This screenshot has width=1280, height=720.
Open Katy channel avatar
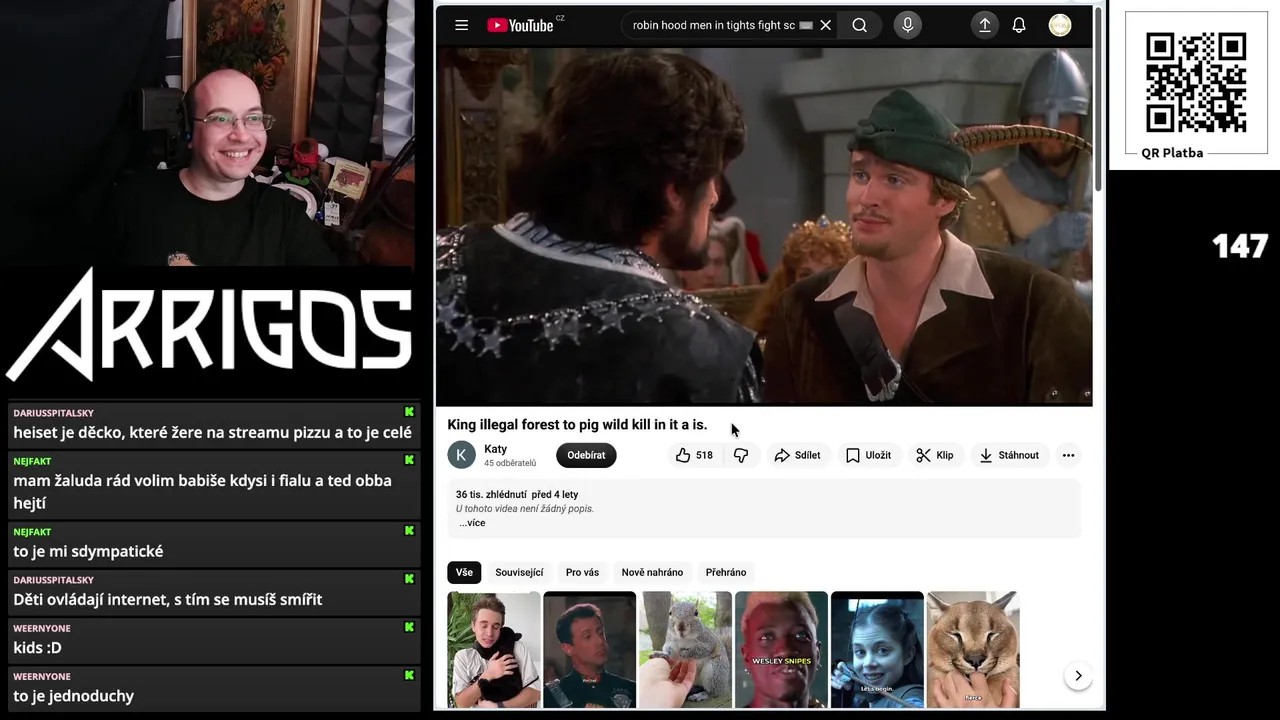point(461,455)
